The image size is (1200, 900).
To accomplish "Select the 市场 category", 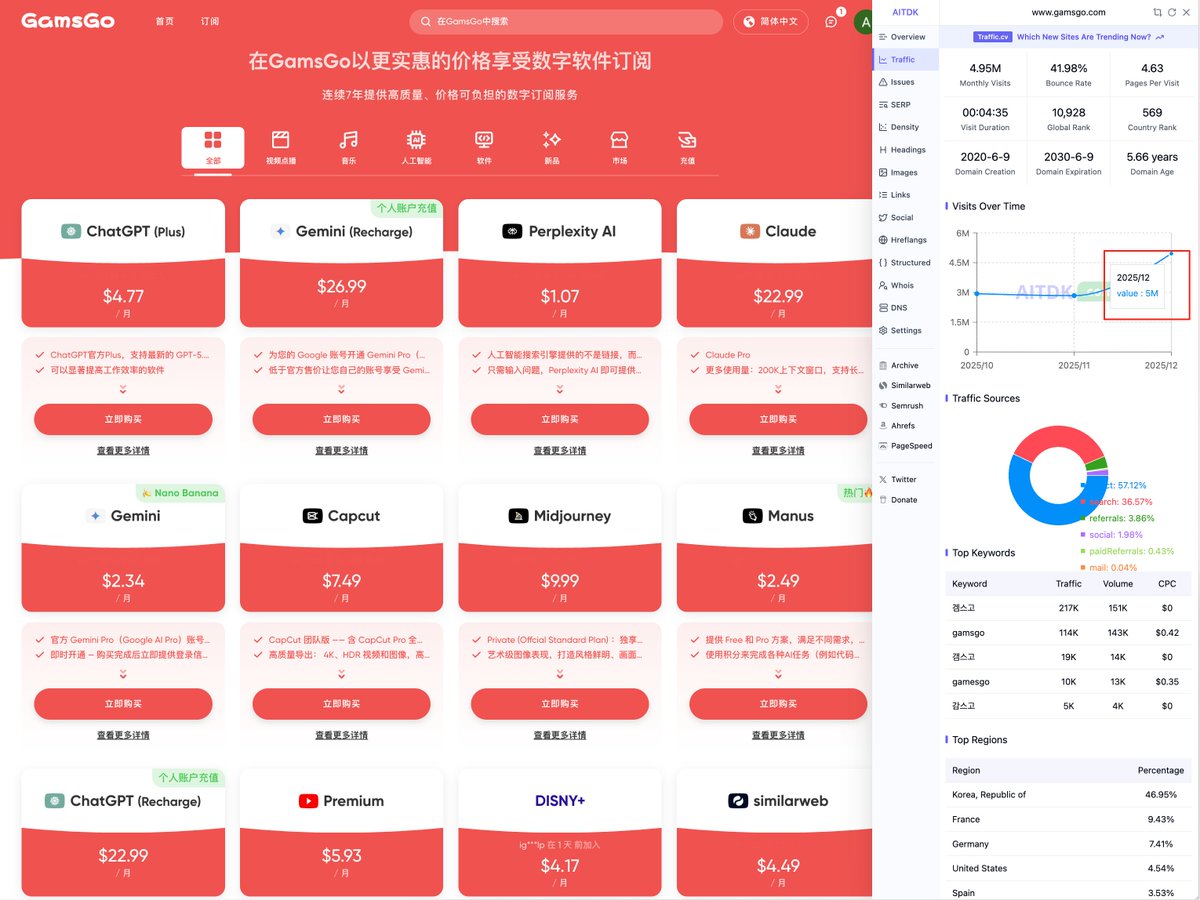I will click(620, 147).
